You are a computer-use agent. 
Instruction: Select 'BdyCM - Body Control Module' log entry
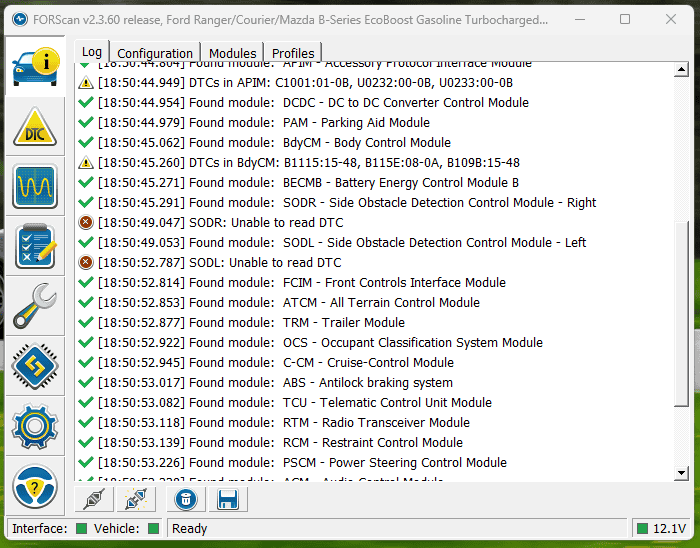pyautogui.click(x=274, y=143)
